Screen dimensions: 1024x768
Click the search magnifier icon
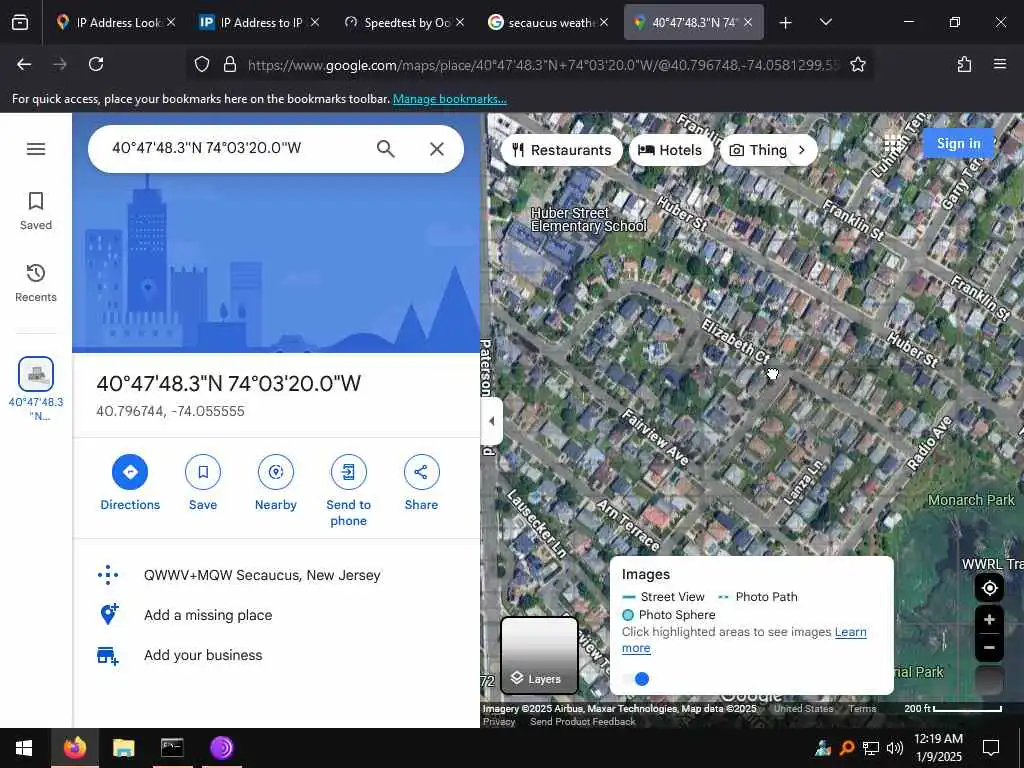385,149
